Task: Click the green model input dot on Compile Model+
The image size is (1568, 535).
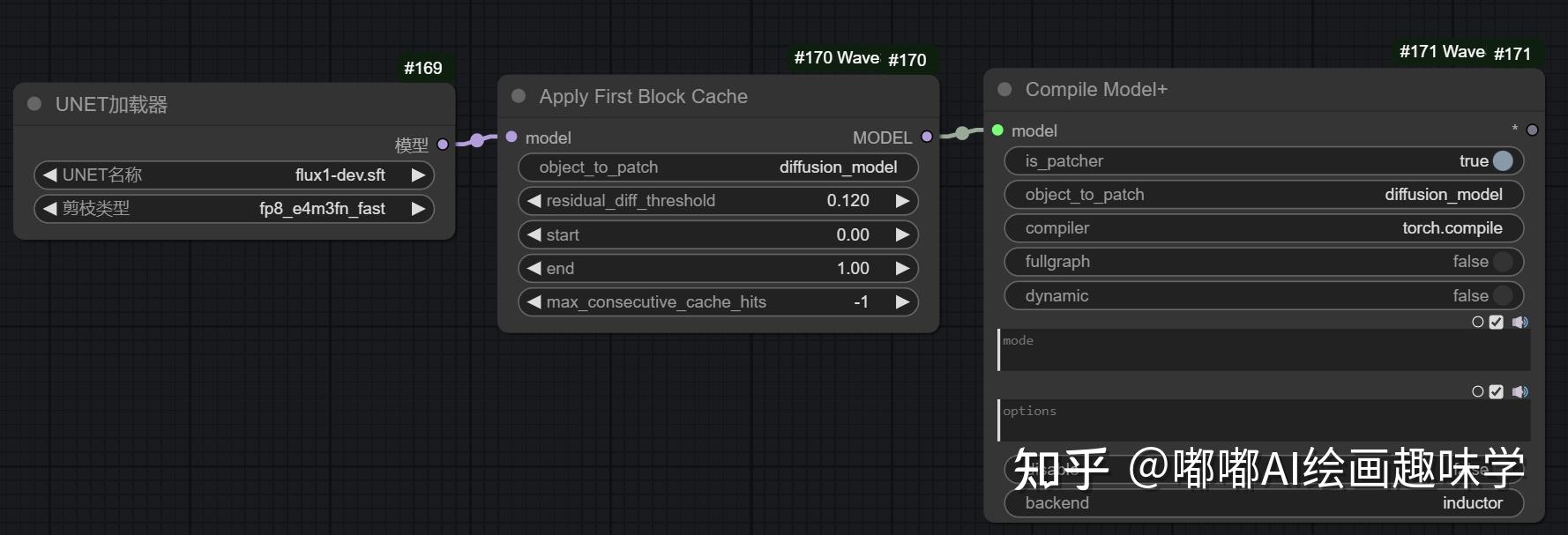Action: click(x=997, y=130)
